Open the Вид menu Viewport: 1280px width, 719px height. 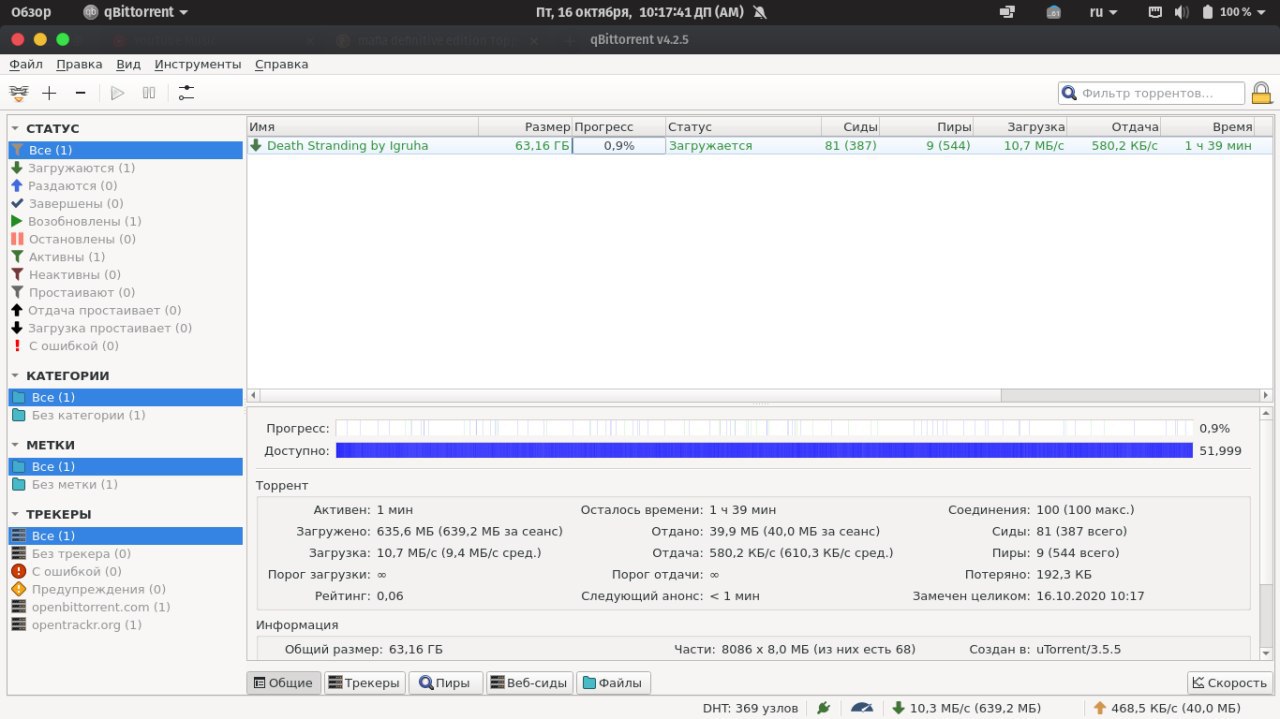[x=128, y=64]
